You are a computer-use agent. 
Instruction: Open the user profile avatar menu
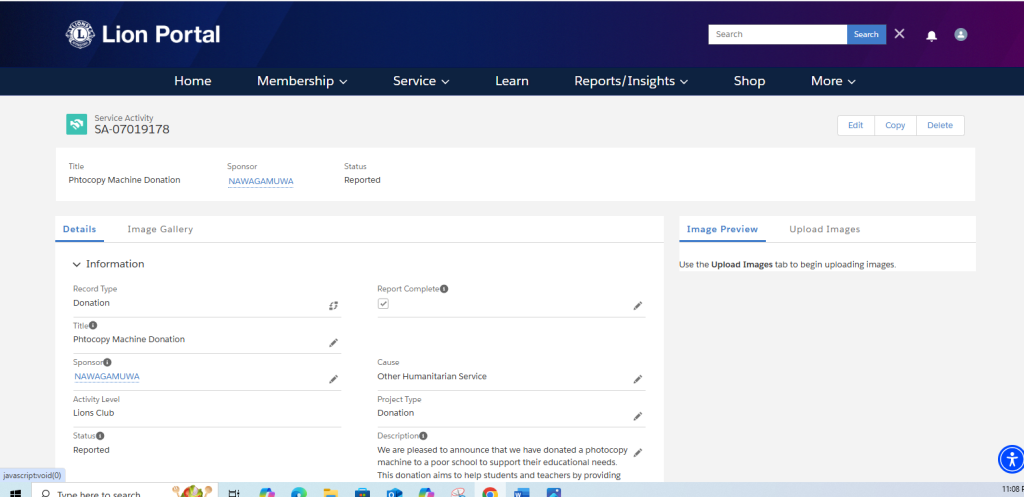tap(960, 35)
